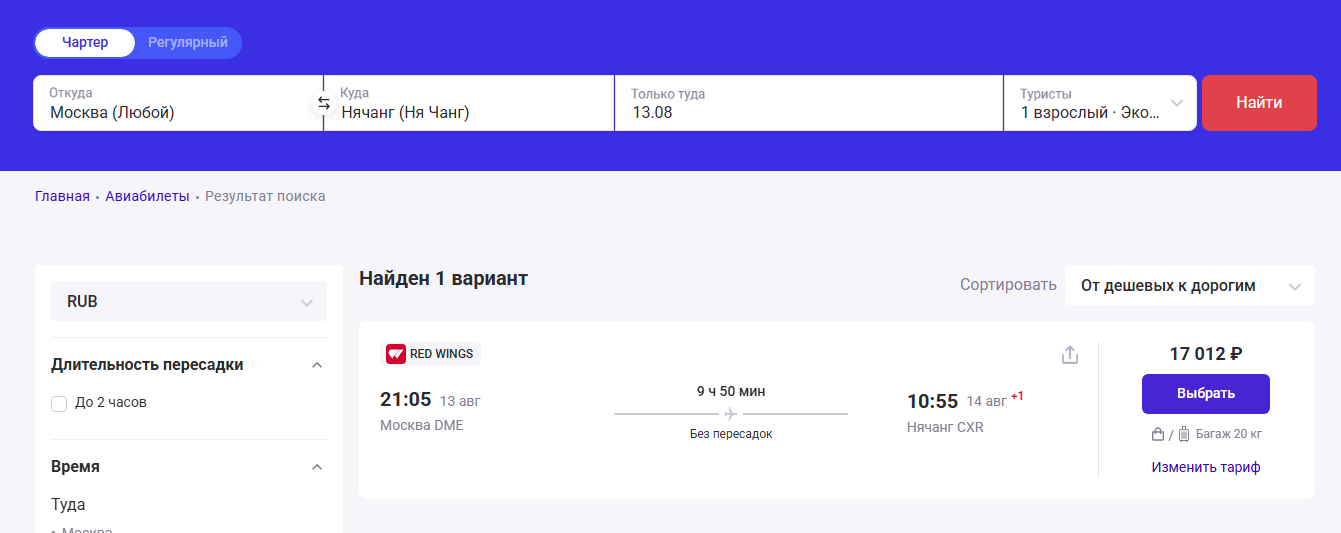Screen dimensions: 1341x533
Task: Switch to Чартер flight type
Action: pos(85,43)
